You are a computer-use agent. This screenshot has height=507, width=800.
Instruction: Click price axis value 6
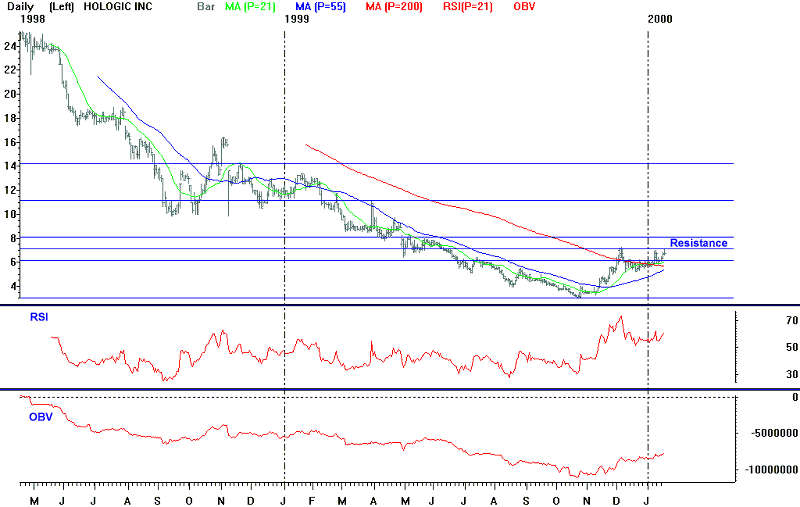tap(13, 262)
